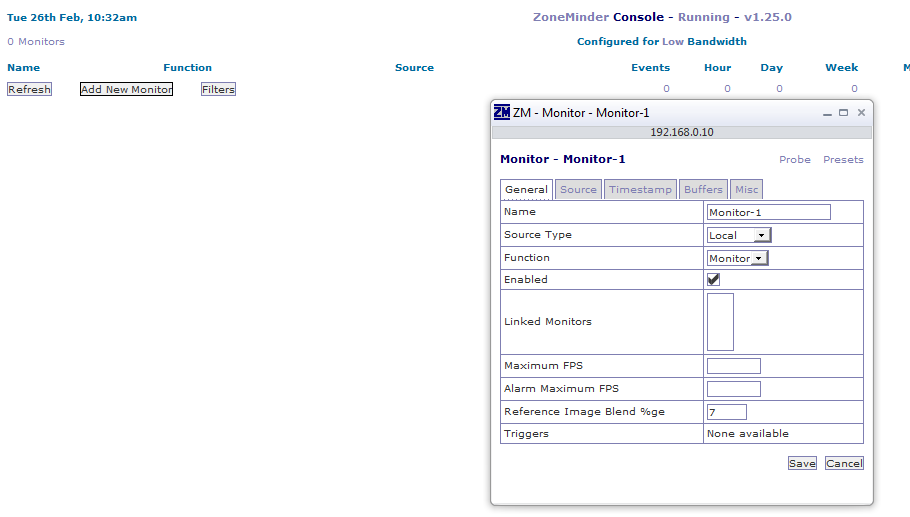Maximize the Monitor-1 popup window

[x=843, y=113]
